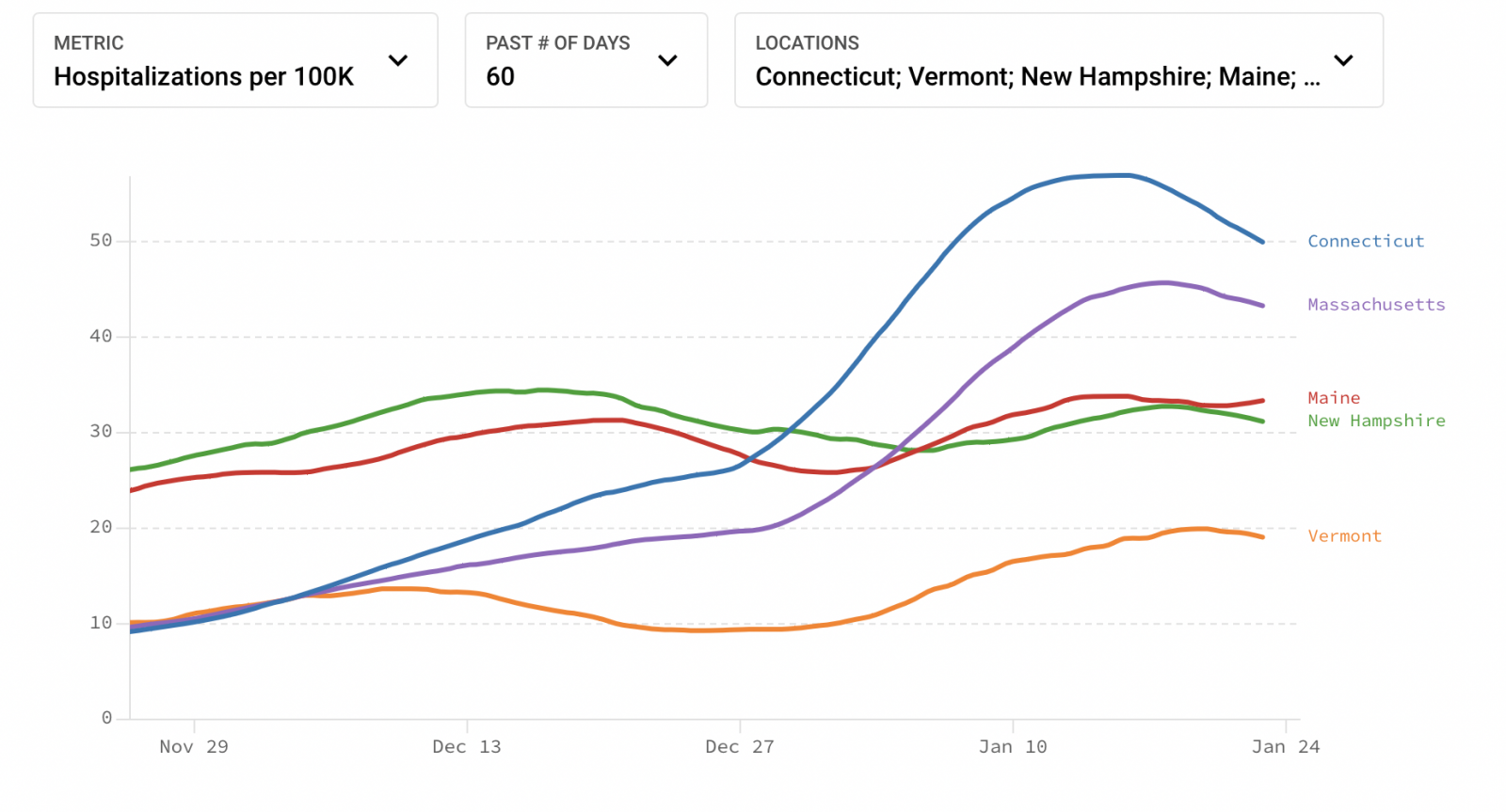
Task: Click the Jan 10 date tick label
Action: (1013, 747)
